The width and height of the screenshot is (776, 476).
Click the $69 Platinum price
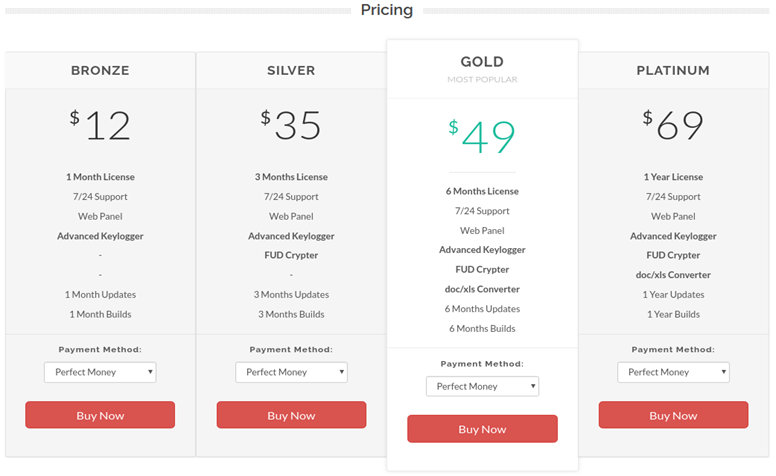673,125
